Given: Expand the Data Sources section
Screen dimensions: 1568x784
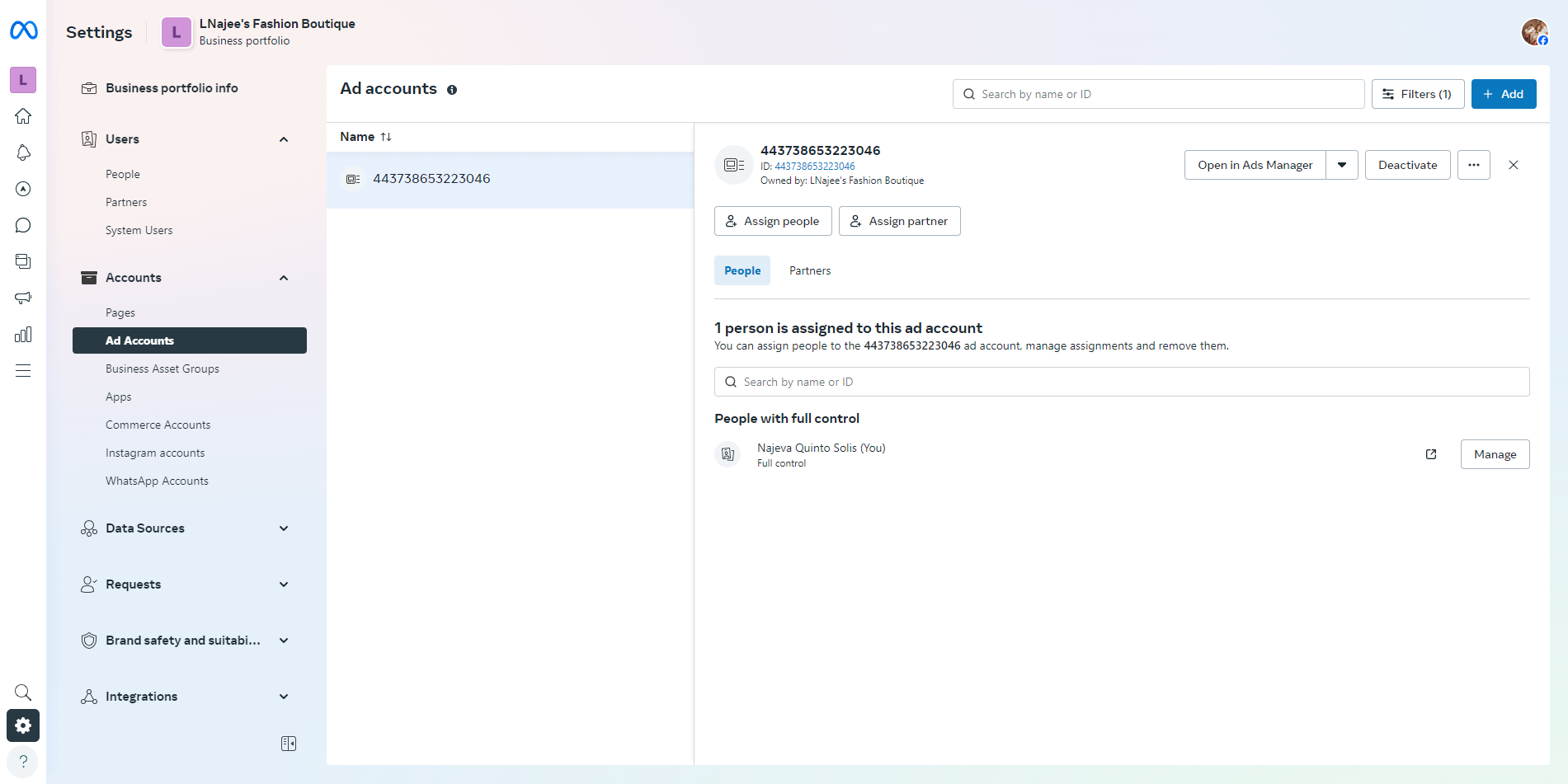Looking at the screenshot, I should click(284, 528).
